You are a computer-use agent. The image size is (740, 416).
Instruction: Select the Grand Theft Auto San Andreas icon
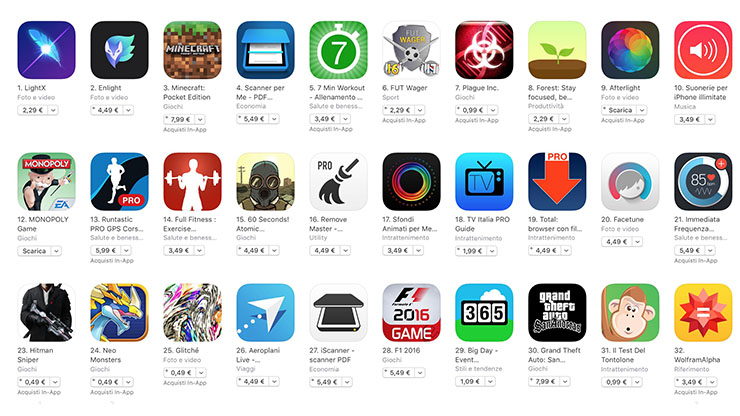557,313
